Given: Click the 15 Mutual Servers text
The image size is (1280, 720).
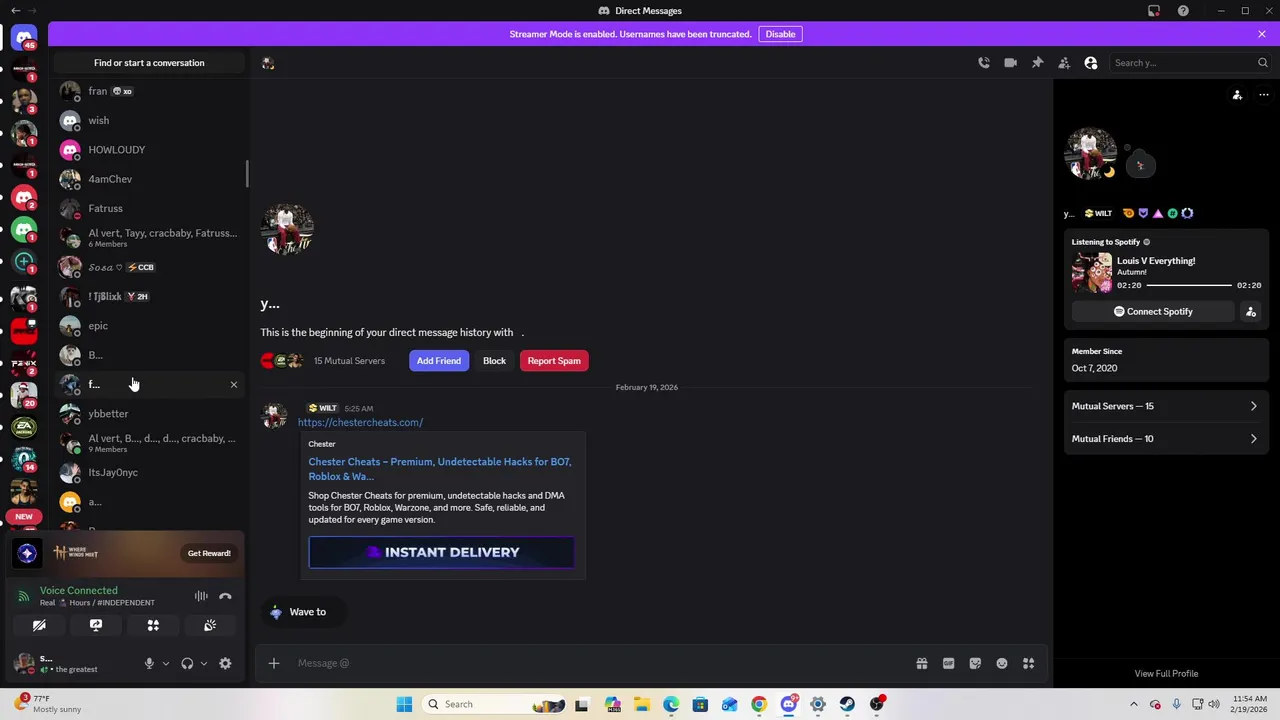Looking at the screenshot, I should [349, 361].
